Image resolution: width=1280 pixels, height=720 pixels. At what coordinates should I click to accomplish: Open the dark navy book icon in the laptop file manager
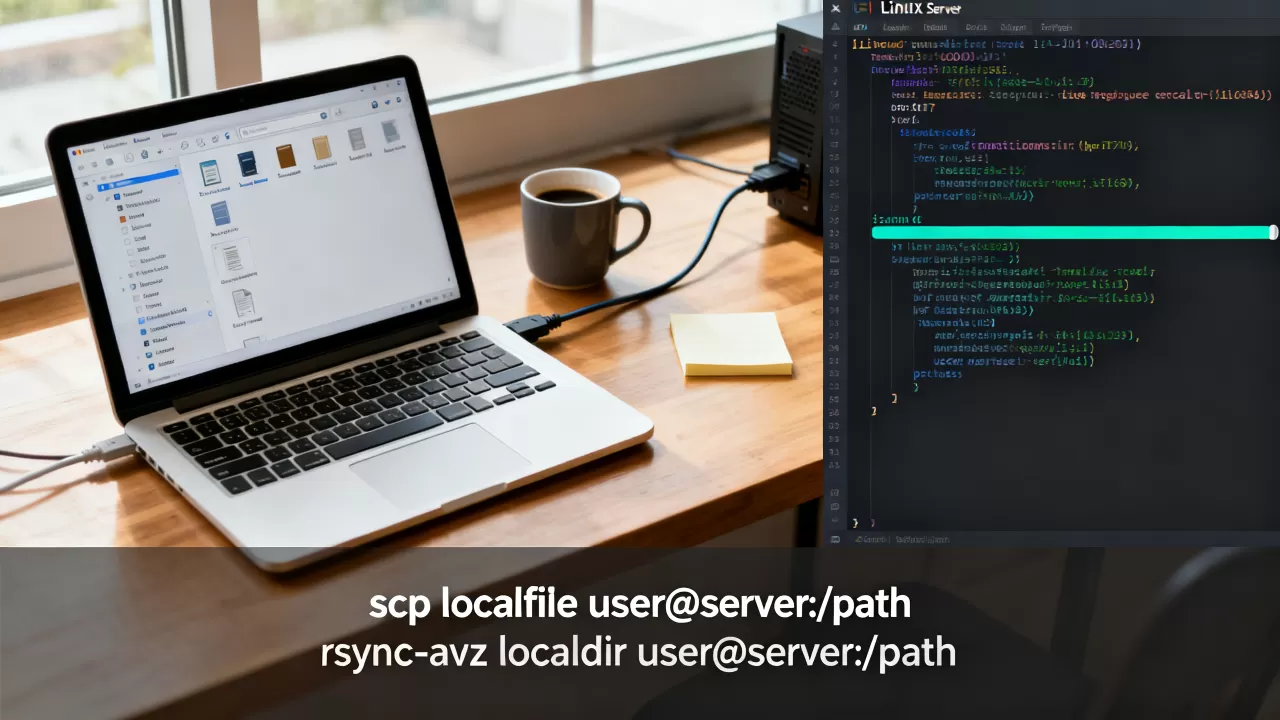pyautogui.click(x=248, y=164)
